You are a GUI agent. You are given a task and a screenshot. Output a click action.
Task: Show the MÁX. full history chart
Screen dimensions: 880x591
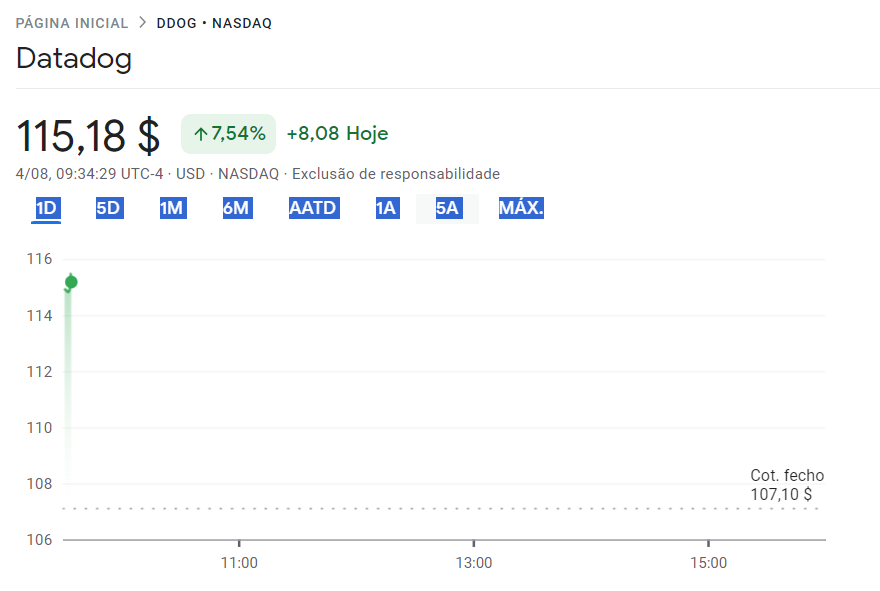tap(521, 208)
